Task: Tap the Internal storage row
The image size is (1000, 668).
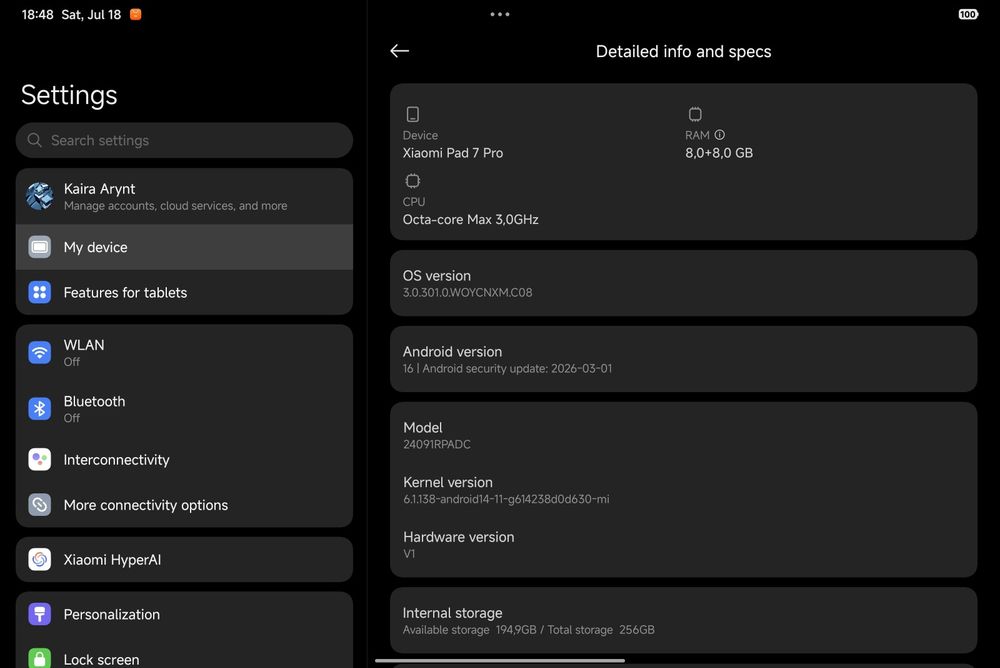Action: click(x=683, y=620)
